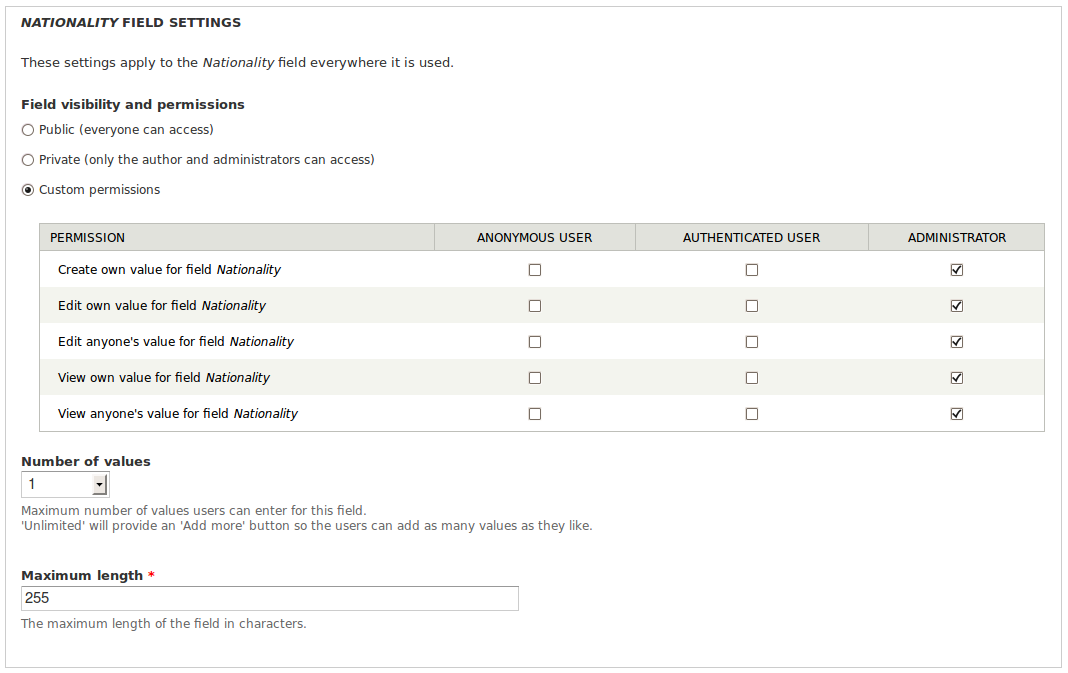This screenshot has width=1068, height=673.
Task: Enable Create own value for Anonymous User
Action: (535, 270)
